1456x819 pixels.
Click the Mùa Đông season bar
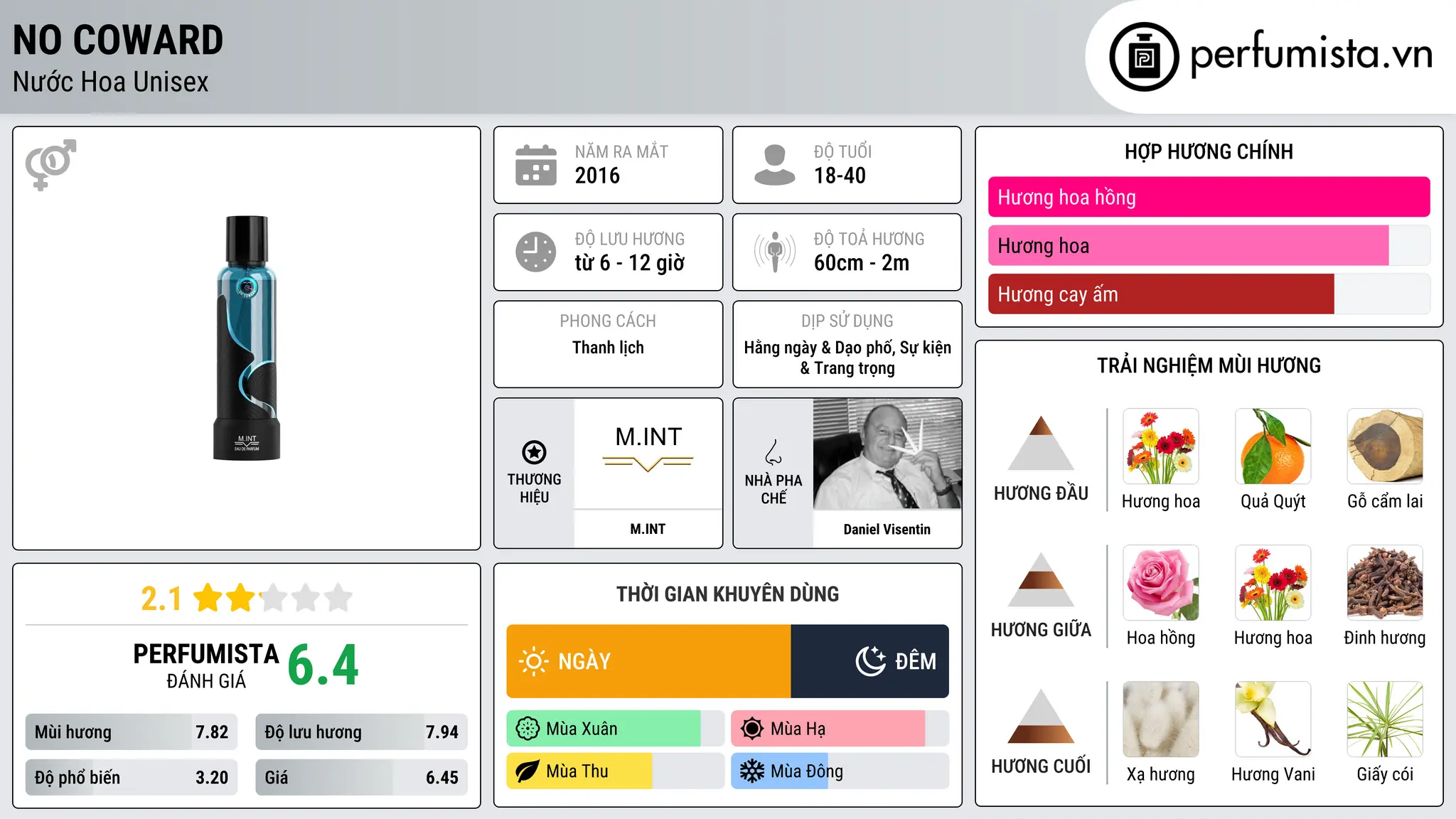click(x=840, y=771)
